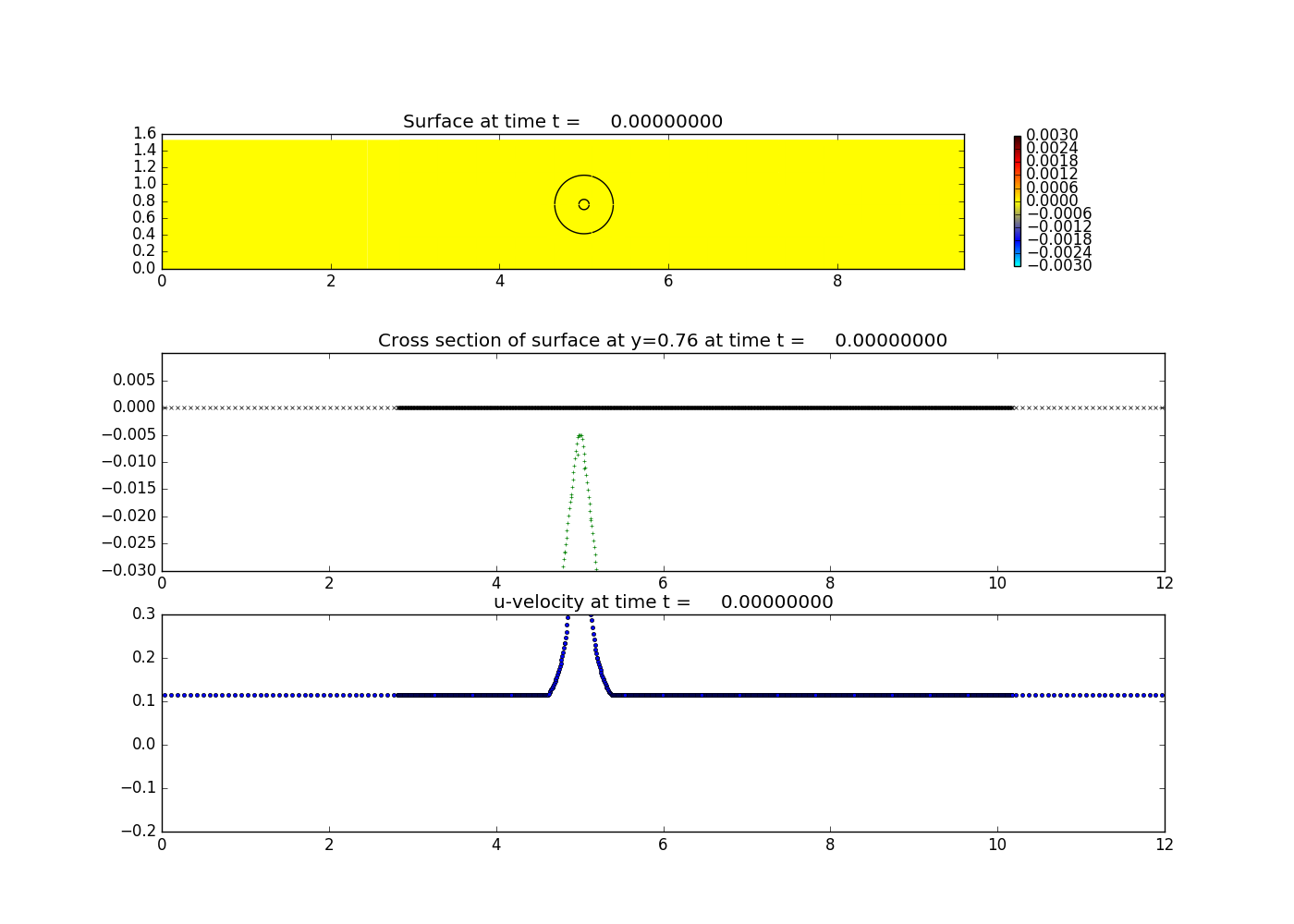Click the 'u-velocity at time t' plot title

pos(663,602)
